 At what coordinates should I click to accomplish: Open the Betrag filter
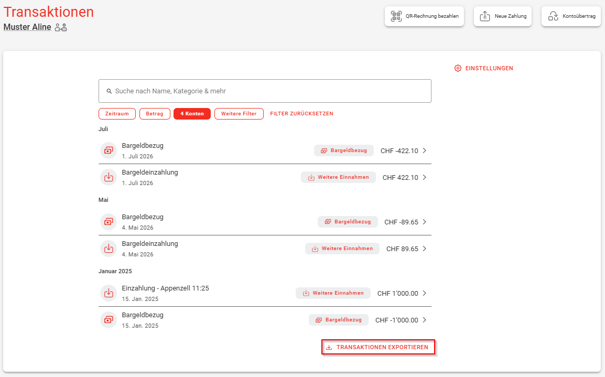tap(155, 114)
